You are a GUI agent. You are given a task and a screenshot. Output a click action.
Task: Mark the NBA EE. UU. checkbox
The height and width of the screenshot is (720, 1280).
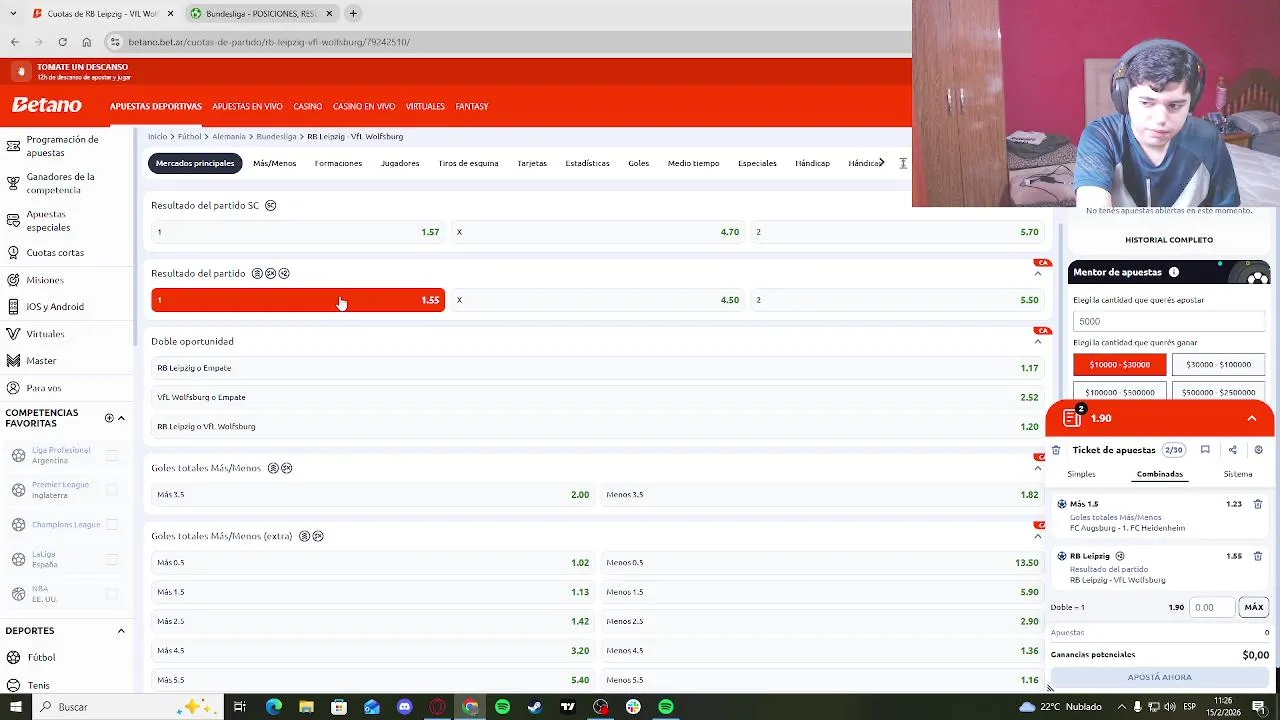point(112,594)
